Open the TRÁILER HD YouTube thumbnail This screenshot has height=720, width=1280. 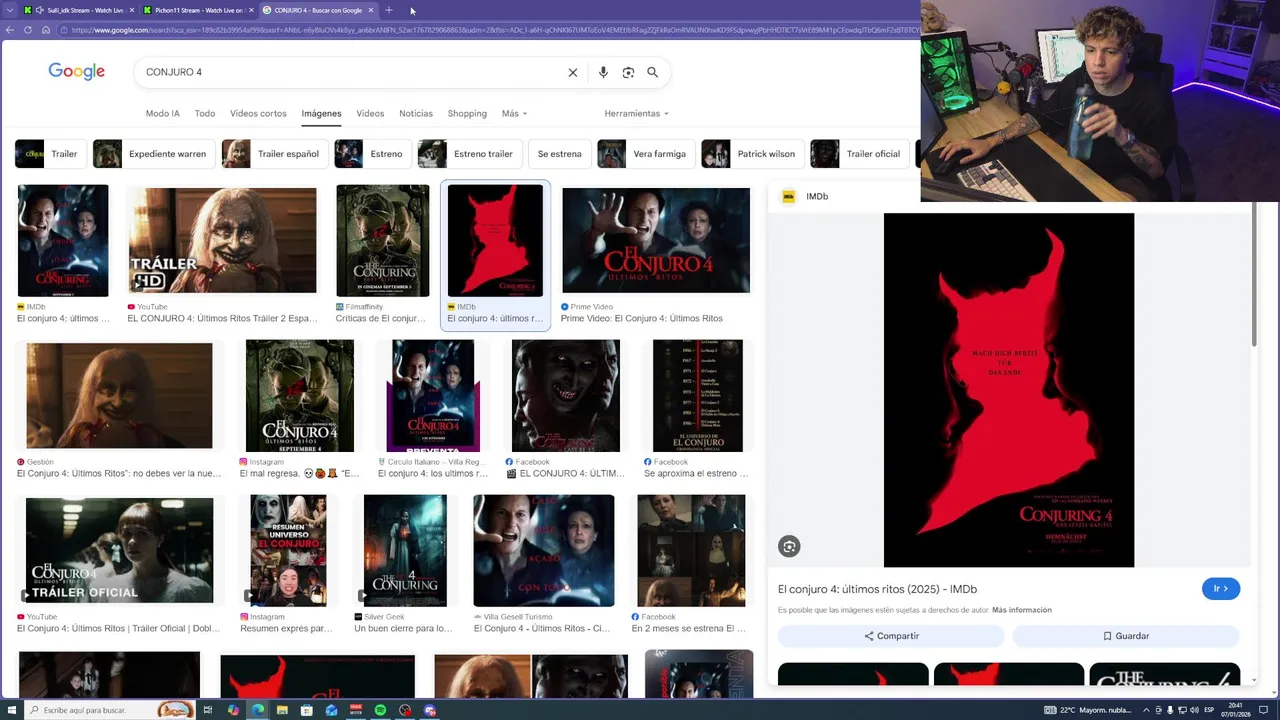tap(222, 240)
